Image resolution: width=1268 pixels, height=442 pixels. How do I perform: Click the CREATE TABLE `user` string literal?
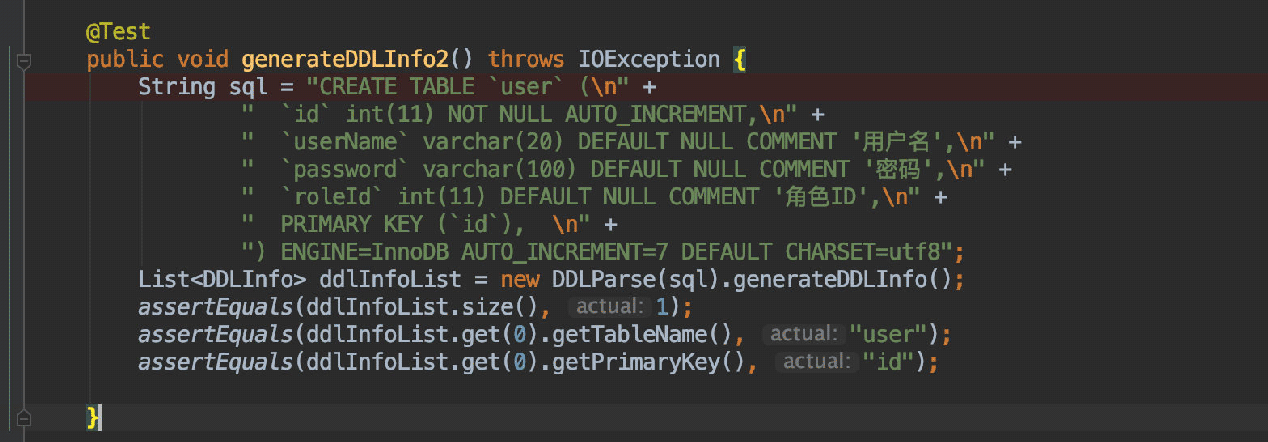pyautogui.click(x=469, y=87)
